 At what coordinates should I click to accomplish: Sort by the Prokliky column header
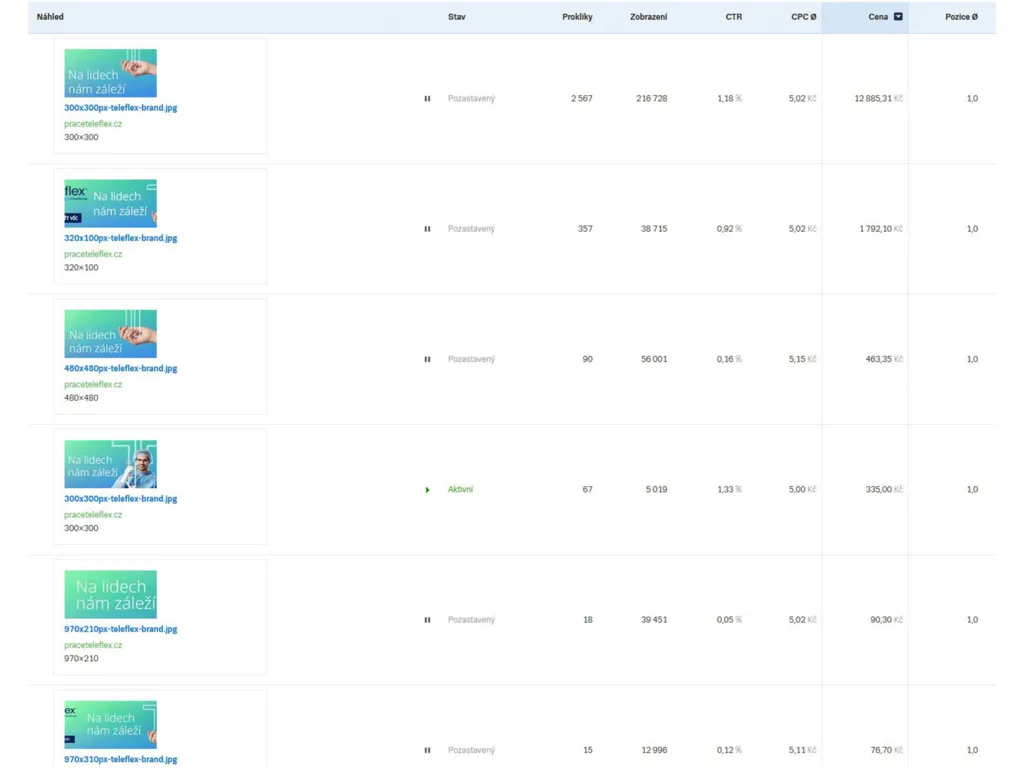point(577,17)
